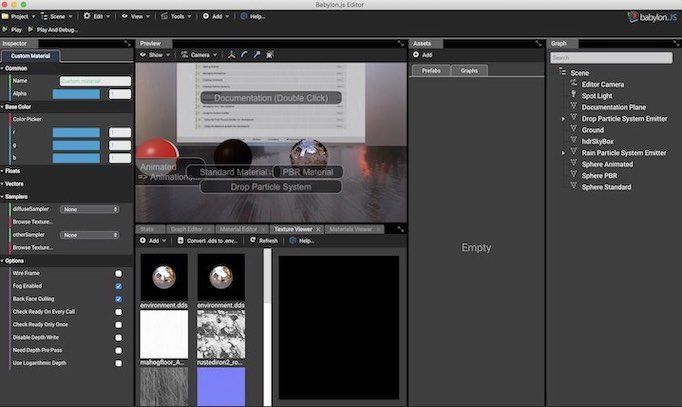
Task: Open the otherSampler dropdown
Action: pyautogui.click(x=89, y=235)
